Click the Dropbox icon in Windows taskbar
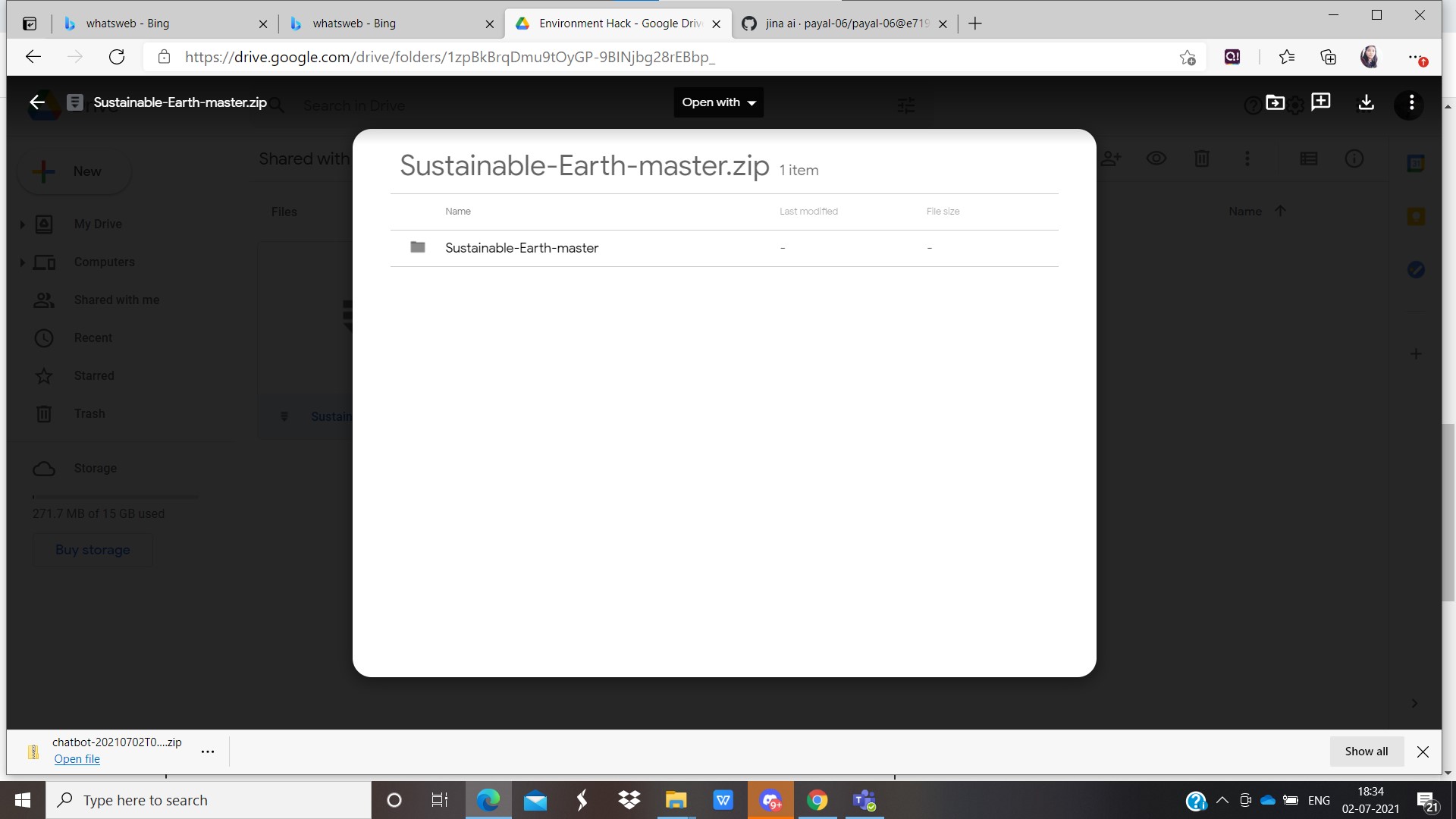 tap(629, 800)
